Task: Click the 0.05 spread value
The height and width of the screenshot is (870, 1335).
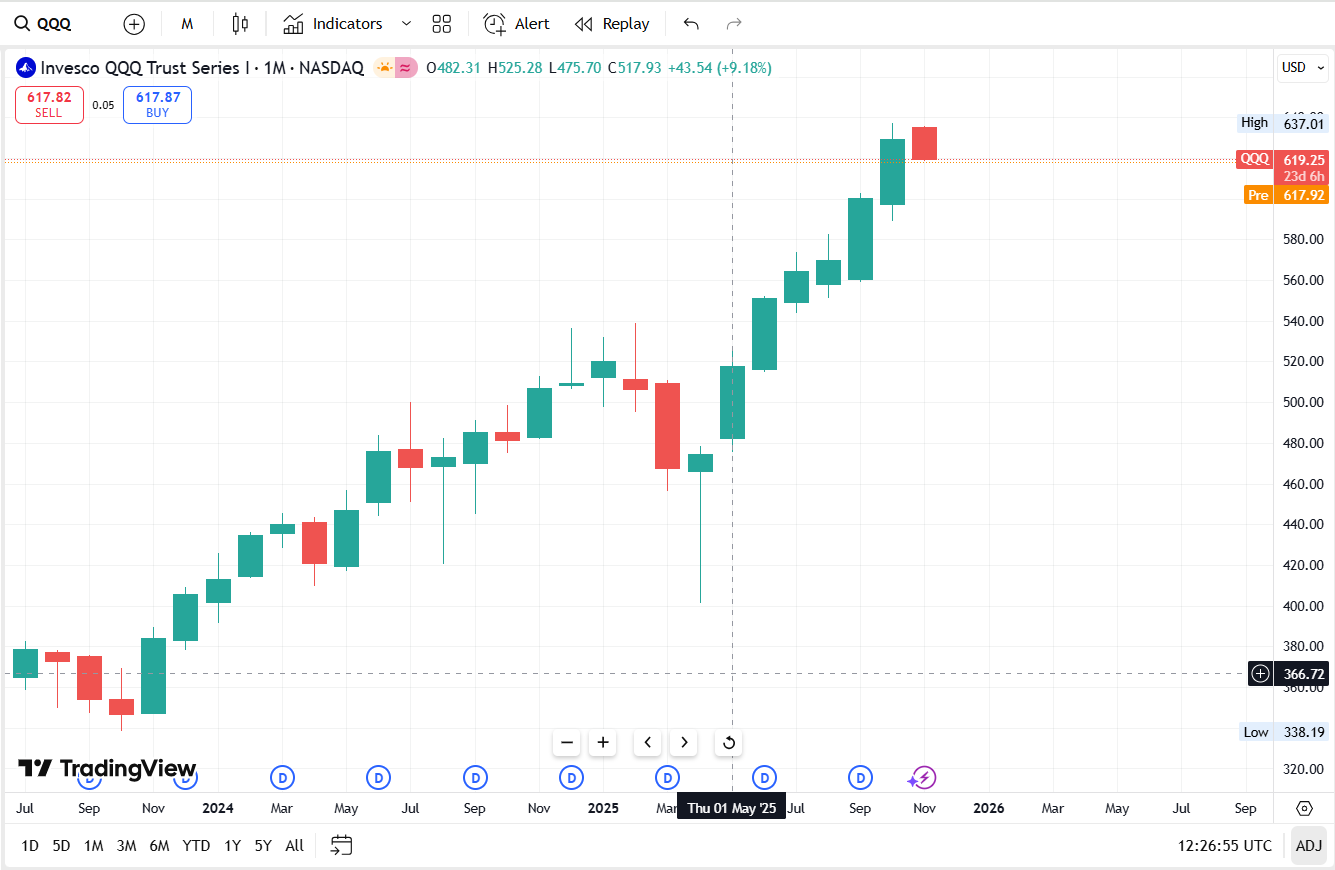Action: click(103, 105)
